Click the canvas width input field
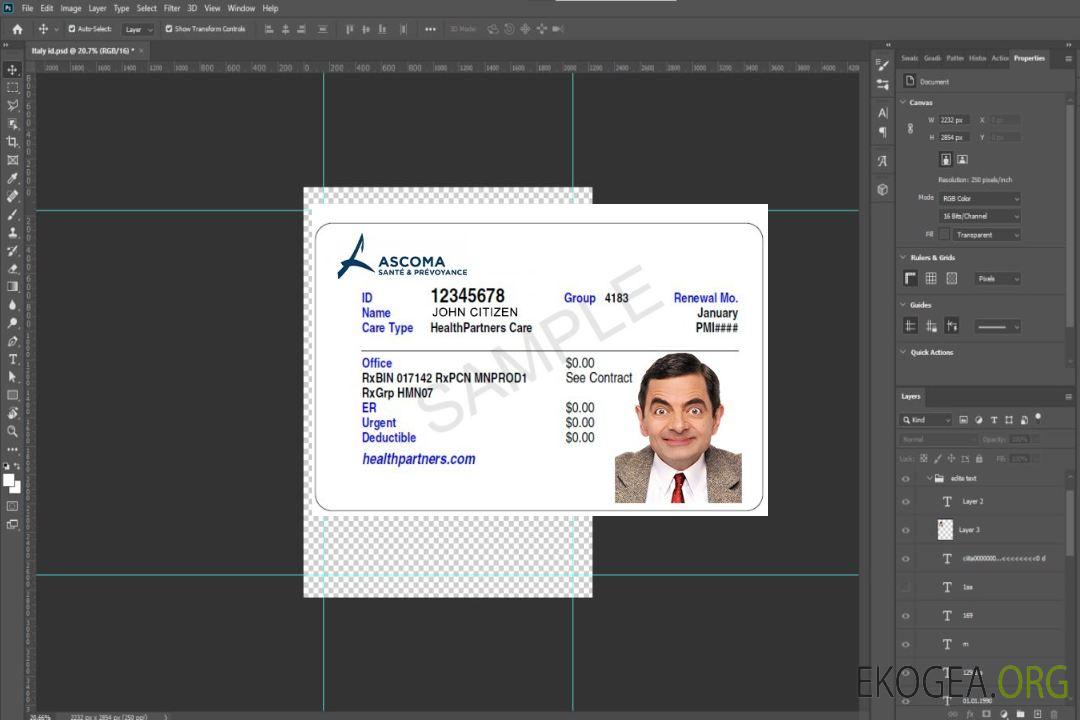The height and width of the screenshot is (720, 1080). pyautogui.click(x=954, y=120)
